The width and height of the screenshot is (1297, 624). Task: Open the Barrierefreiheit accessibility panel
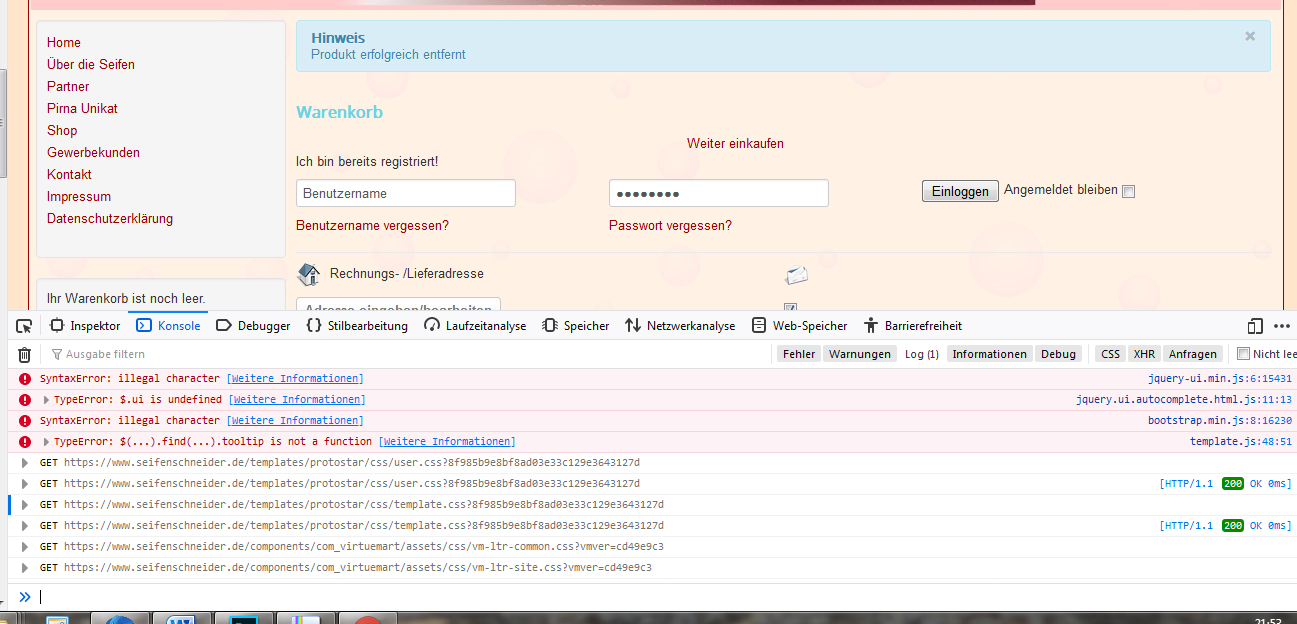(x=912, y=326)
